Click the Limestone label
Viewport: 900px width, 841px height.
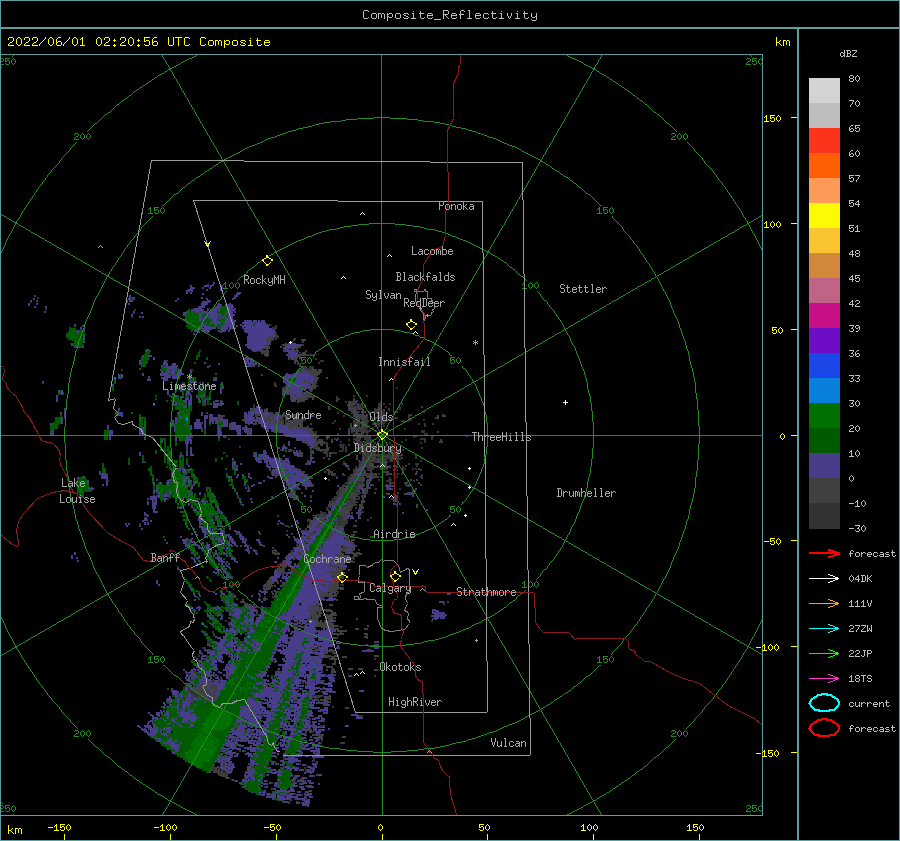(189, 386)
